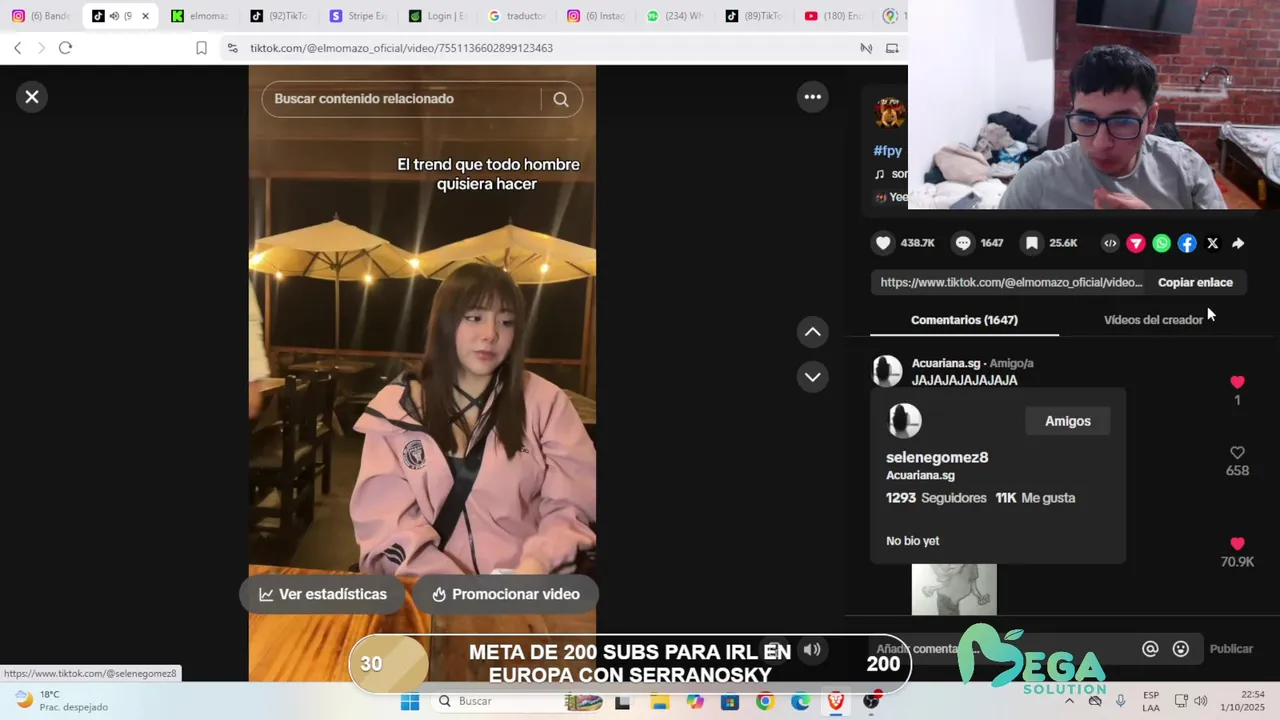Unlike the comment with 1 like
This screenshot has height=720, width=1280.
click(1237, 382)
